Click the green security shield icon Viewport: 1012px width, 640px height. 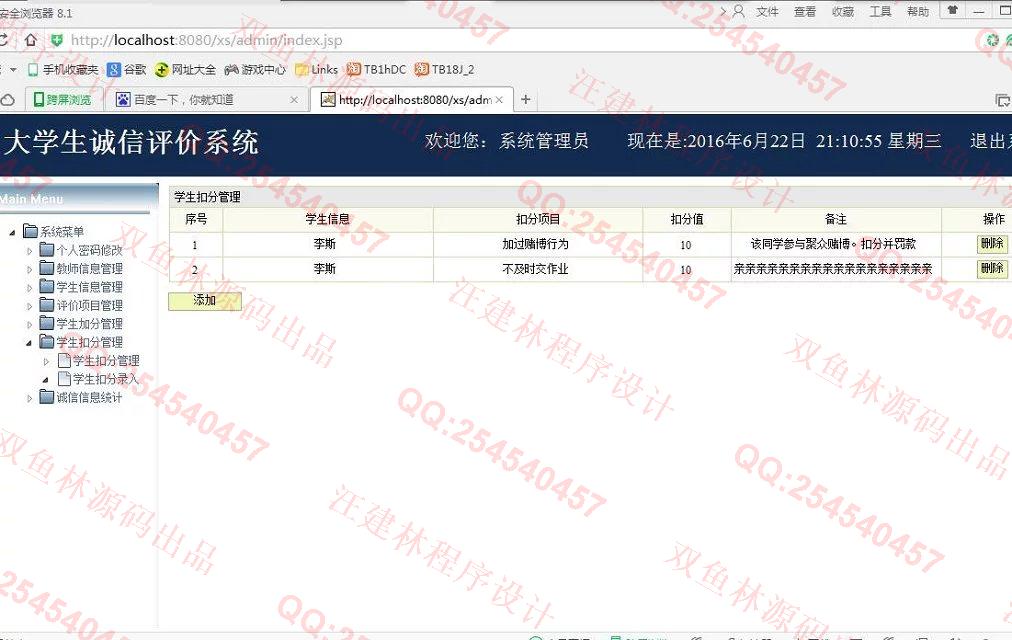point(57,40)
